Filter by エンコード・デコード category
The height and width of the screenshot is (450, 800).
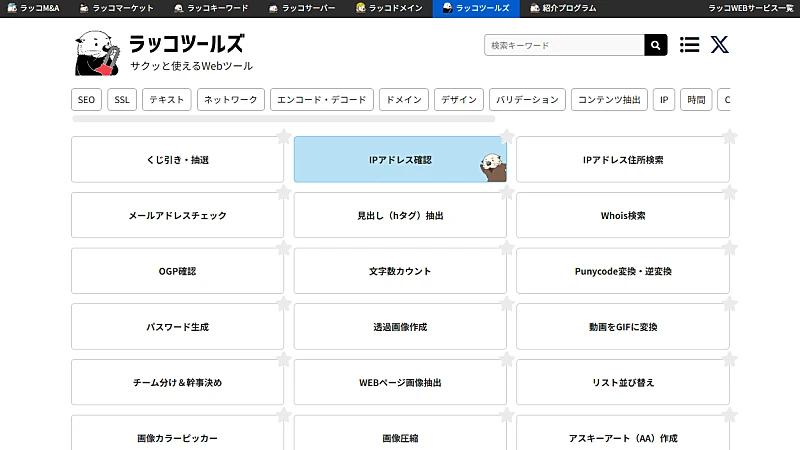[321, 99]
